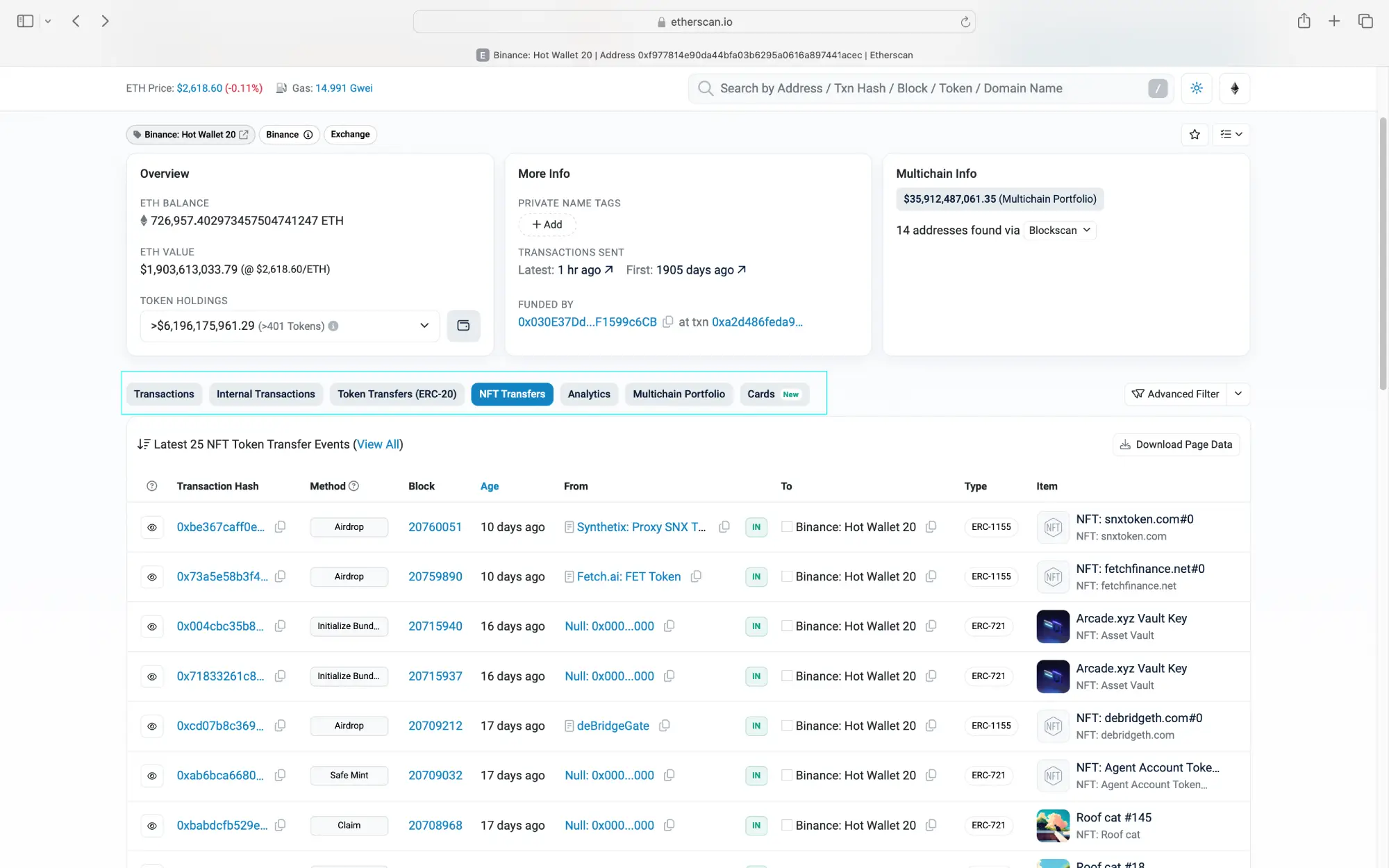The image size is (1389, 868).
Task: Open Token Transfers (ERC-20) tab
Action: coord(397,394)
